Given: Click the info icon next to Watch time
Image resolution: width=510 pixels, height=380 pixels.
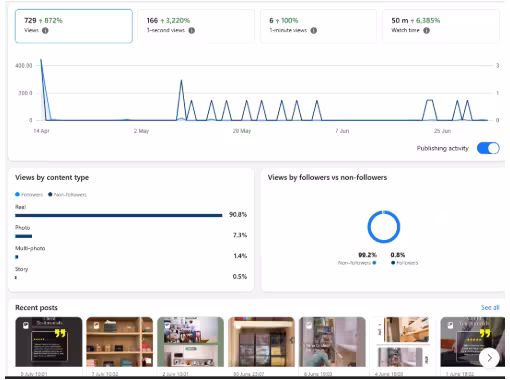Looking at the screenshot, I should (426, 30).
